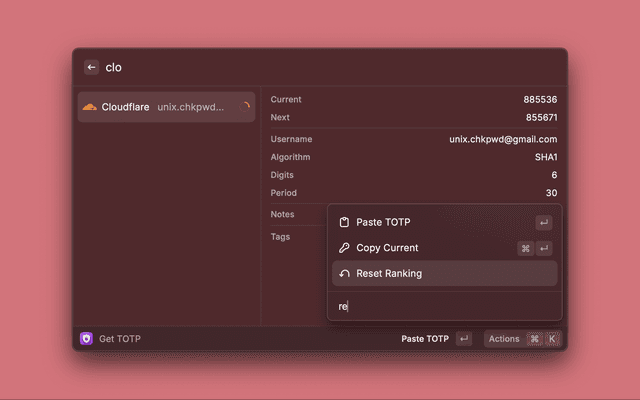
Task: Click the TOTP countdown timer circle
Action: tap(245, 107)
